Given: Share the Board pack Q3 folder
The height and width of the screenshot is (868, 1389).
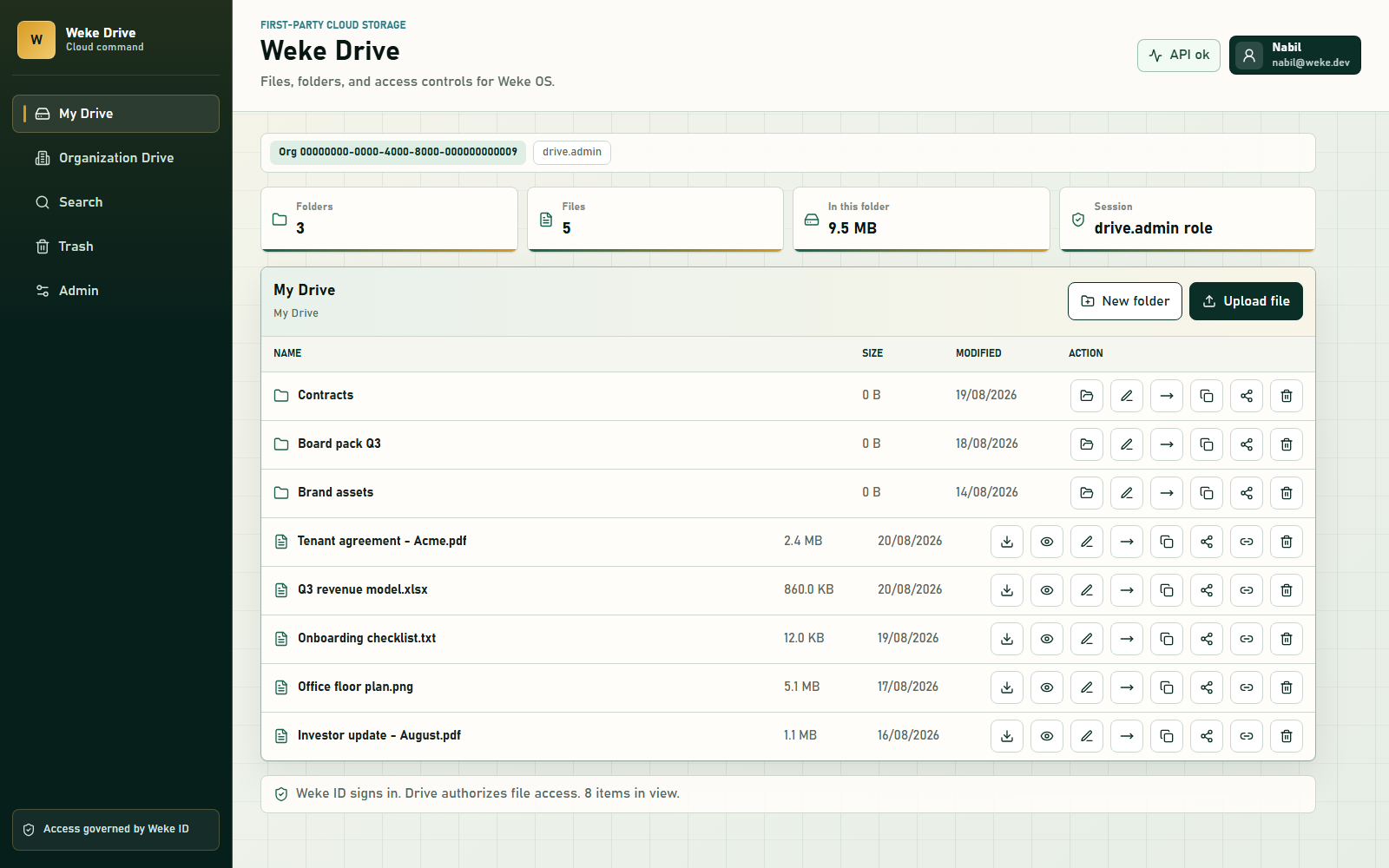Looking at the screenshot, I should coord(1247,444).
